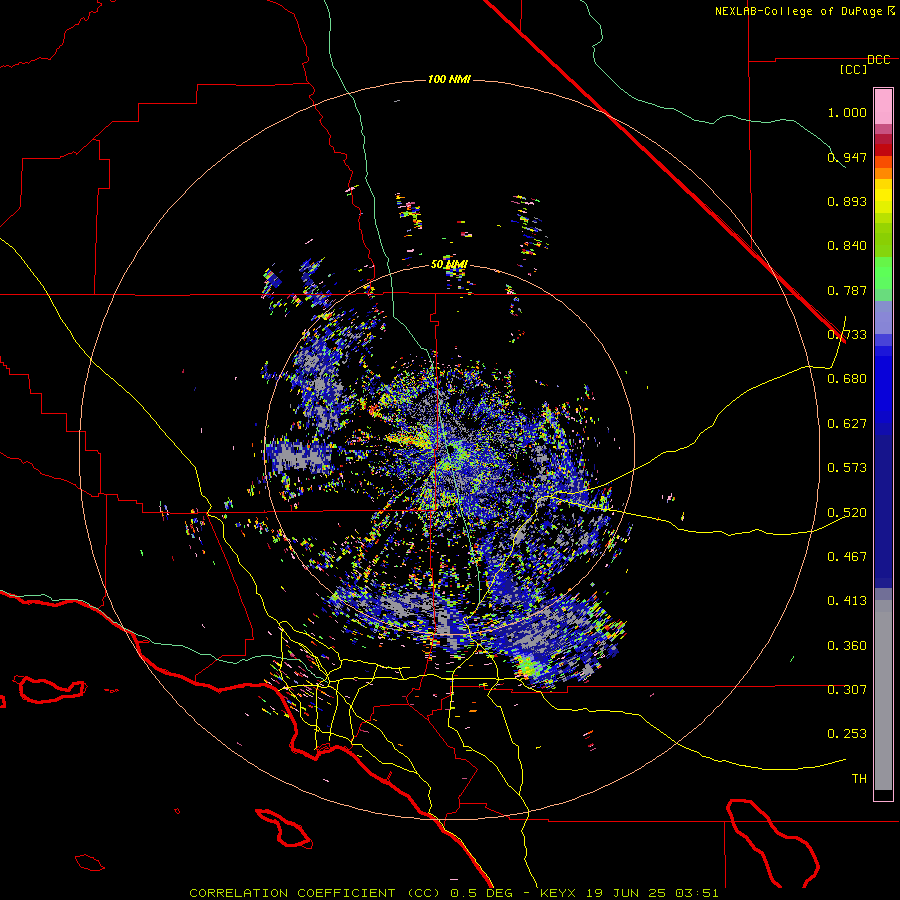Screen dimensions: 900x900
Task: Click the 100 NMI range ring label
Action: tap(449, 79)
